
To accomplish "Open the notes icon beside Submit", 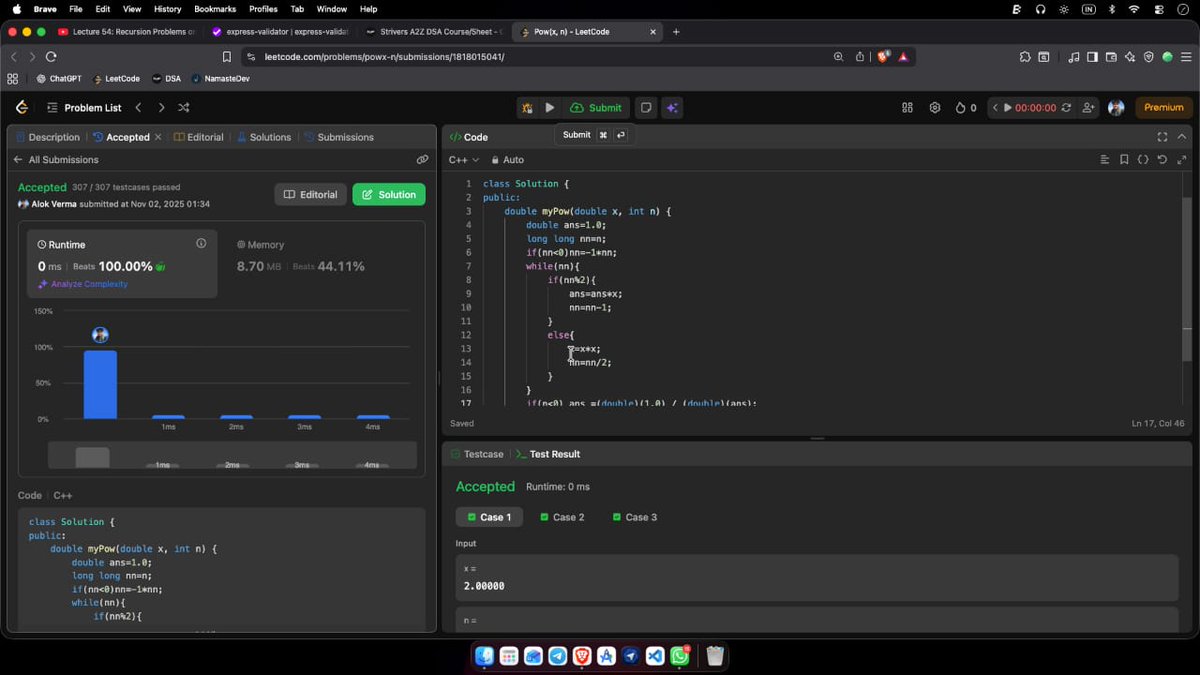I will 646,107.
